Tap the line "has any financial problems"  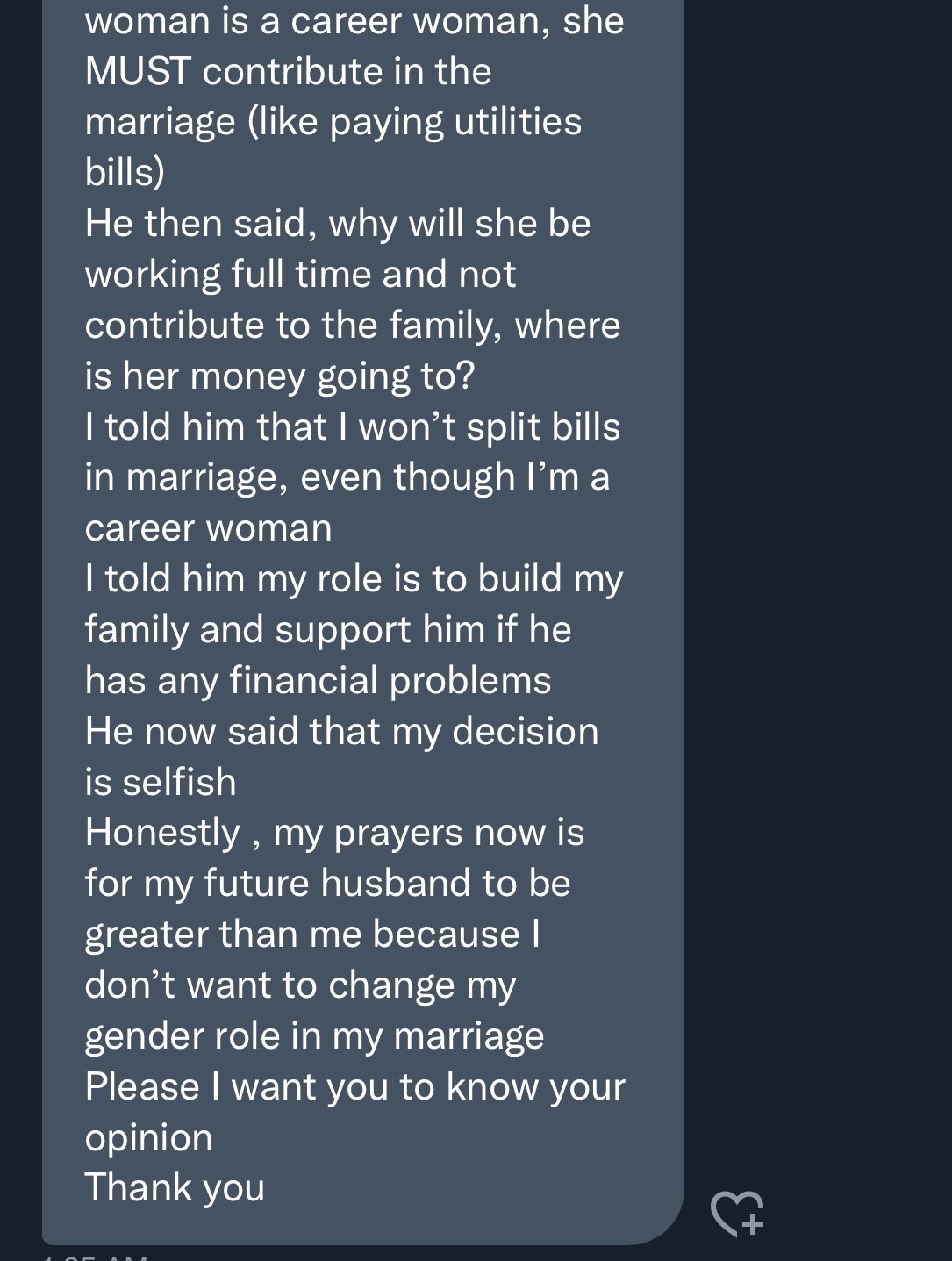click(x=319, y=681)
